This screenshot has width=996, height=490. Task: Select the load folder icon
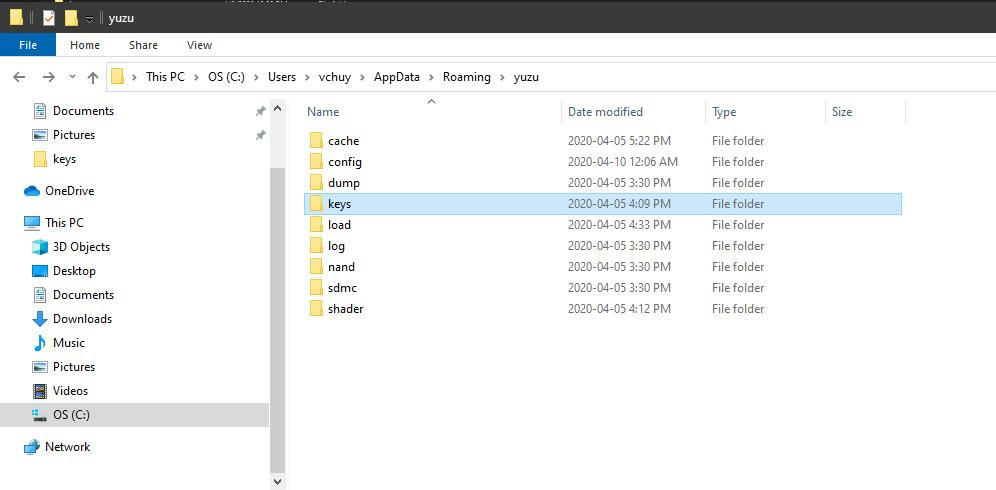coord(316,224)
